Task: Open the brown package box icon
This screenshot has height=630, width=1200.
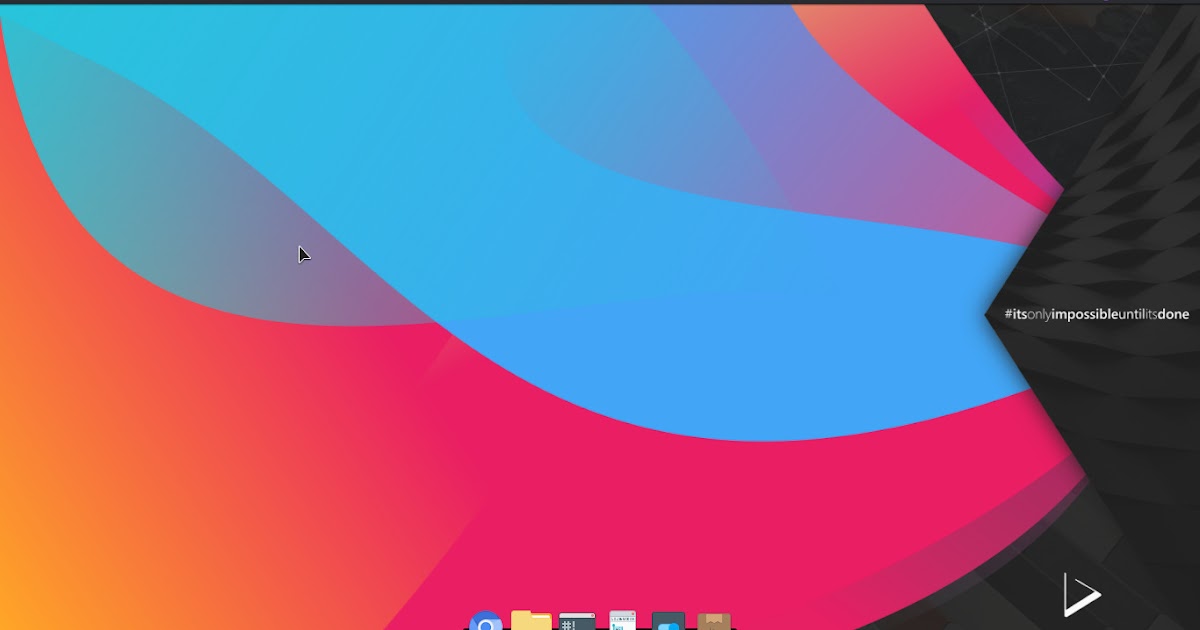Action: [x=713, y=622]
